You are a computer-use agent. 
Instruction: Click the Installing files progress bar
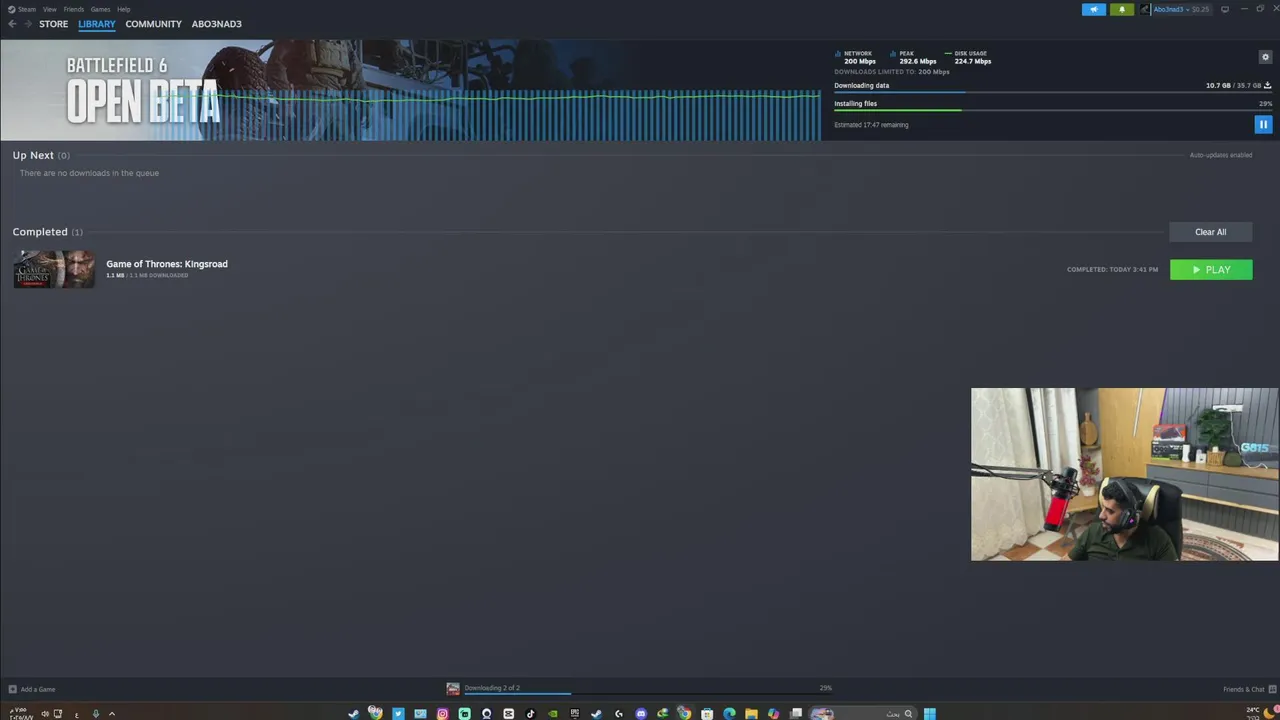pyautogui.click(x=1053, y=110)
